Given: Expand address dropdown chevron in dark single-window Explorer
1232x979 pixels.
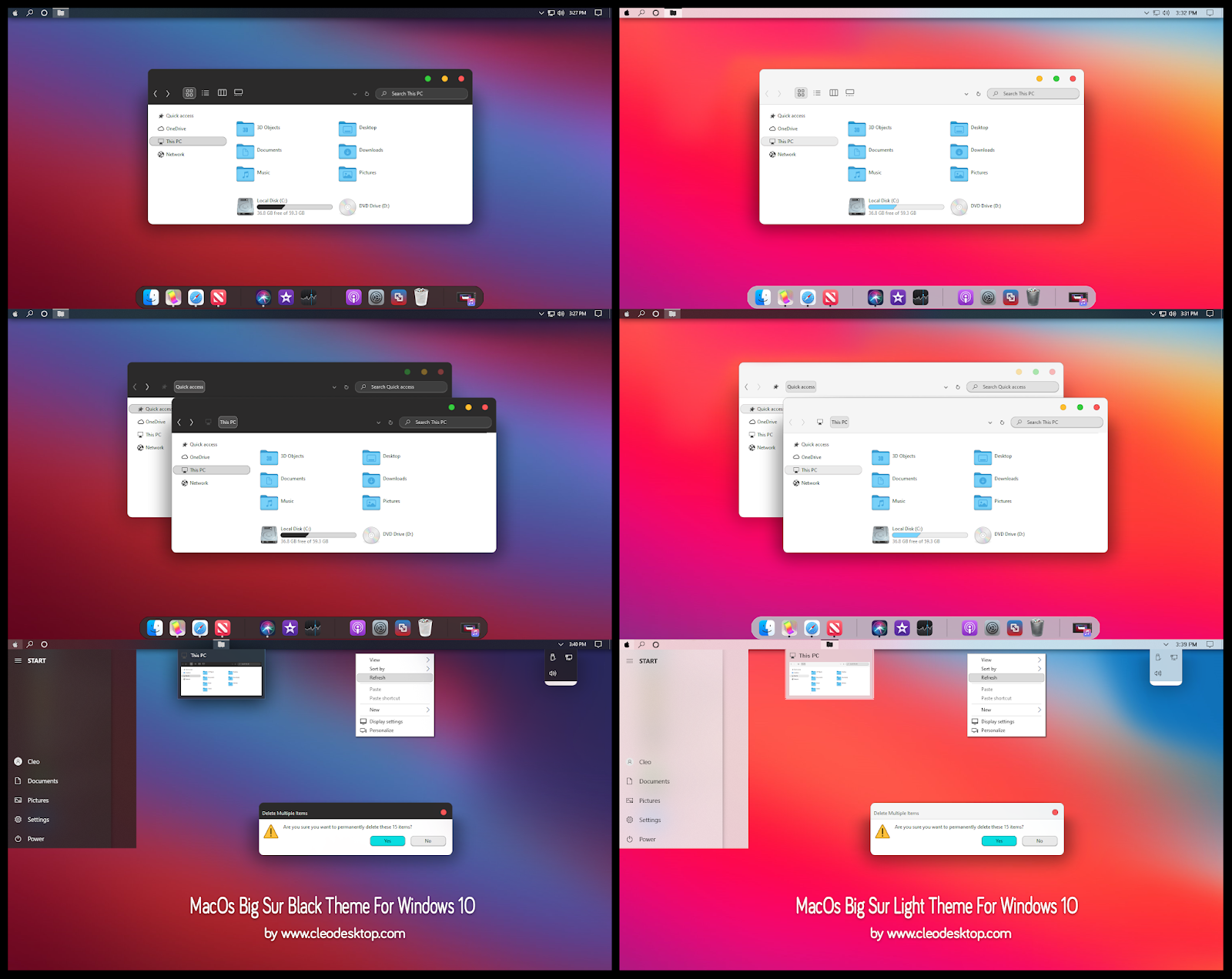Looking at the screenshot, I should pyautogui.click(x=354, y=94).
